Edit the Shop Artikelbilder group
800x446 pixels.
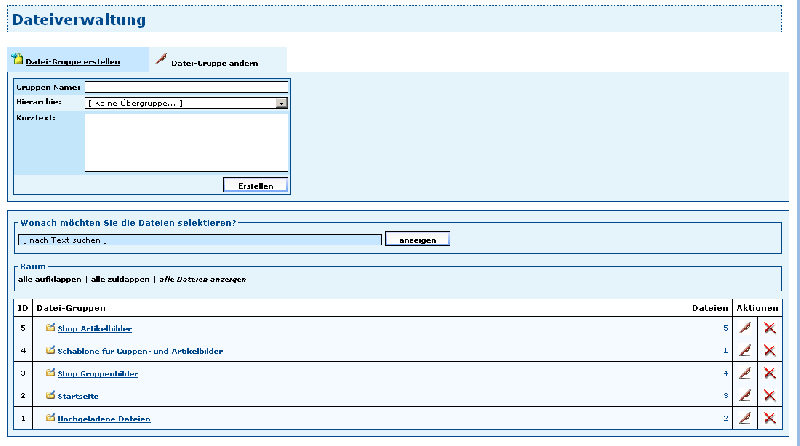coord(744,328)
